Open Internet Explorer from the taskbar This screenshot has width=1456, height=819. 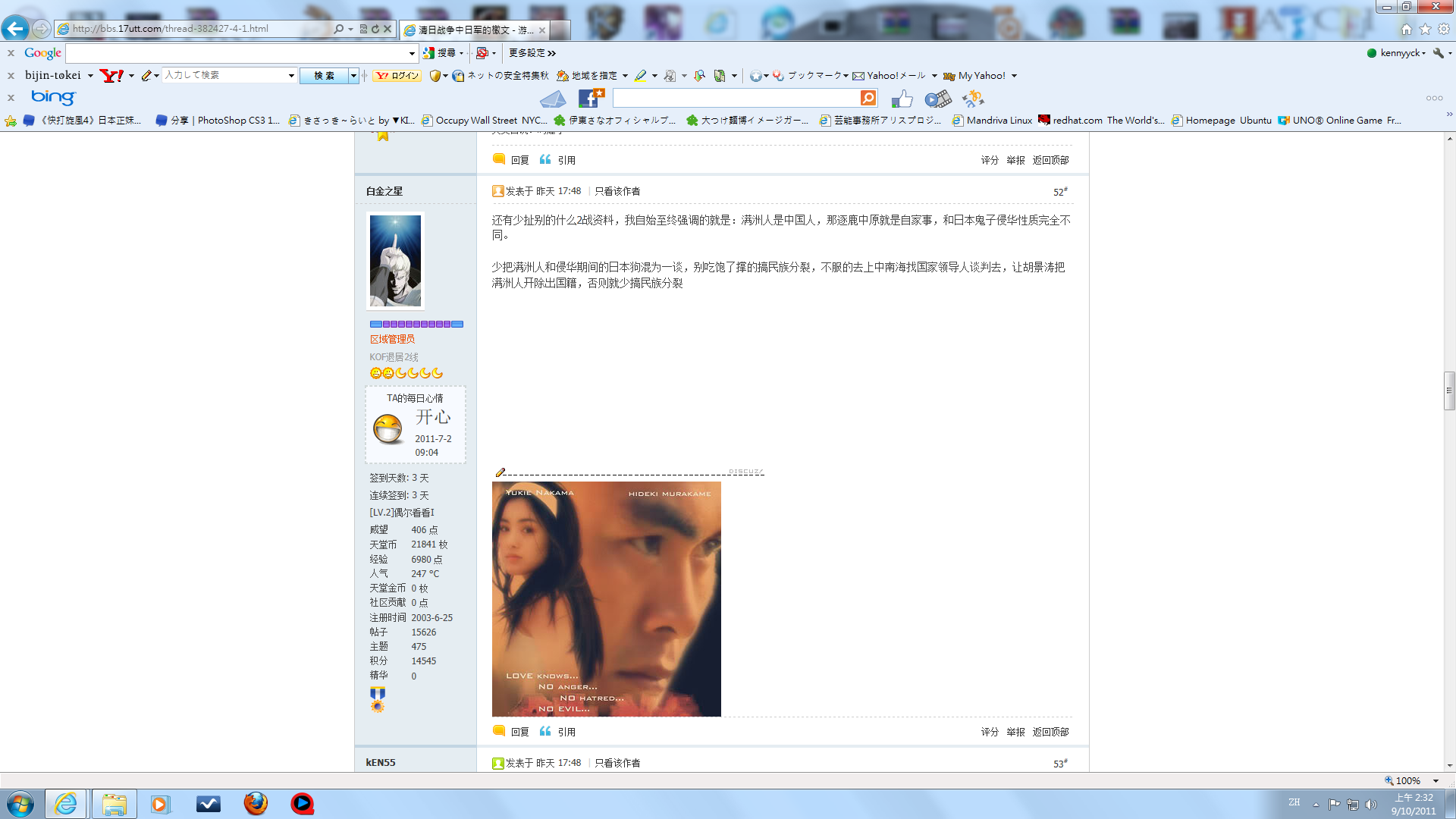pos(66,804)
